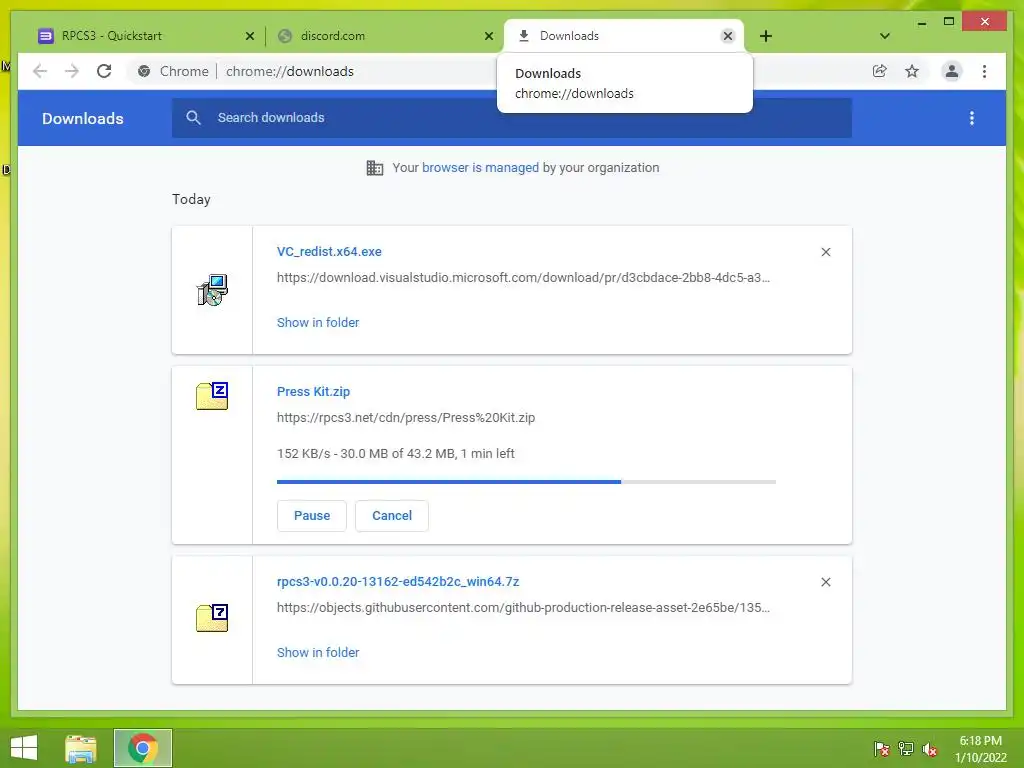Screen dimensions: 1024x768
Task: Click the VC_redist installer file icon
Action: (x=212, y=290)
